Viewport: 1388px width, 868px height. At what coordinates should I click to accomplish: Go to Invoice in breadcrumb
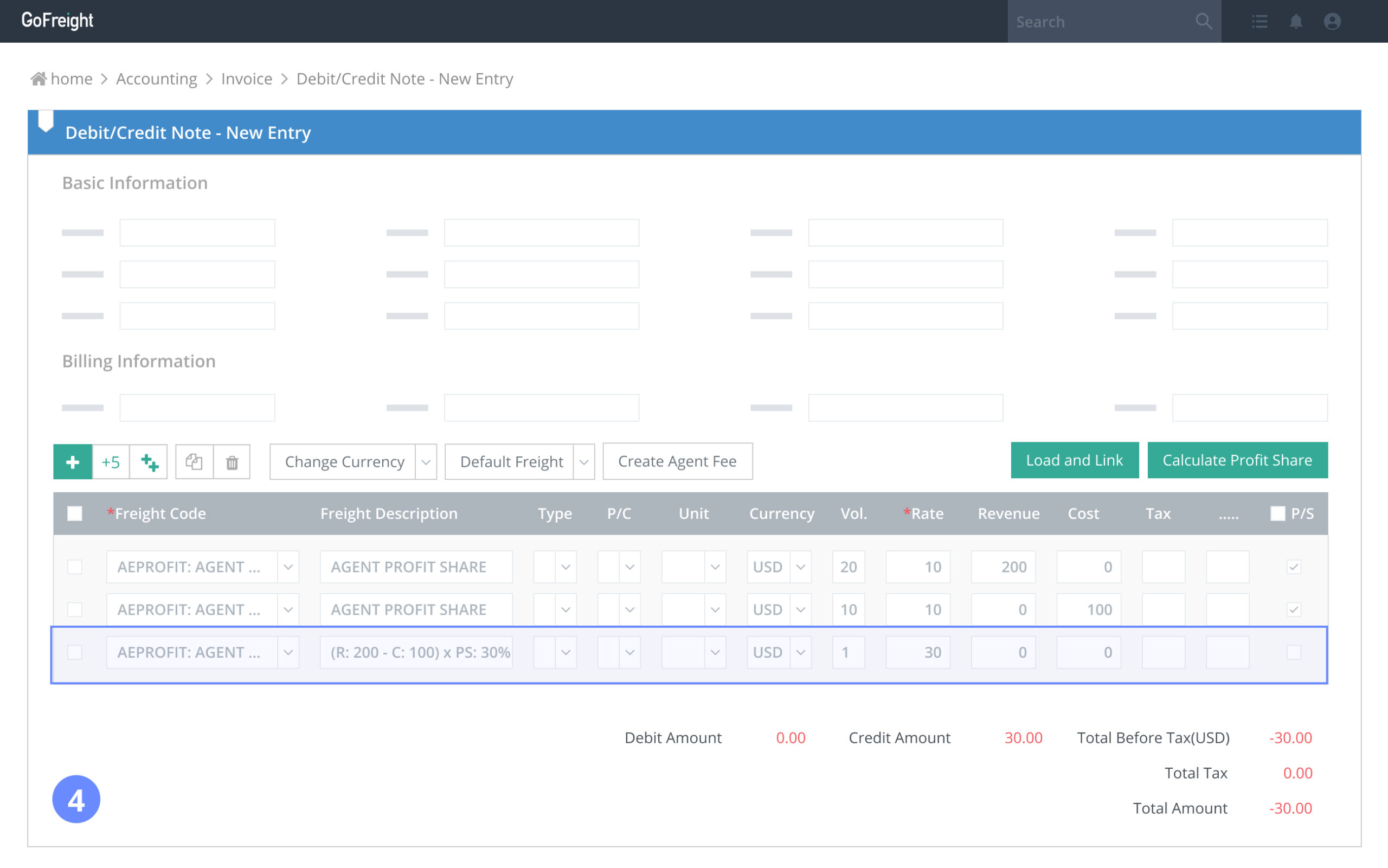246,79
